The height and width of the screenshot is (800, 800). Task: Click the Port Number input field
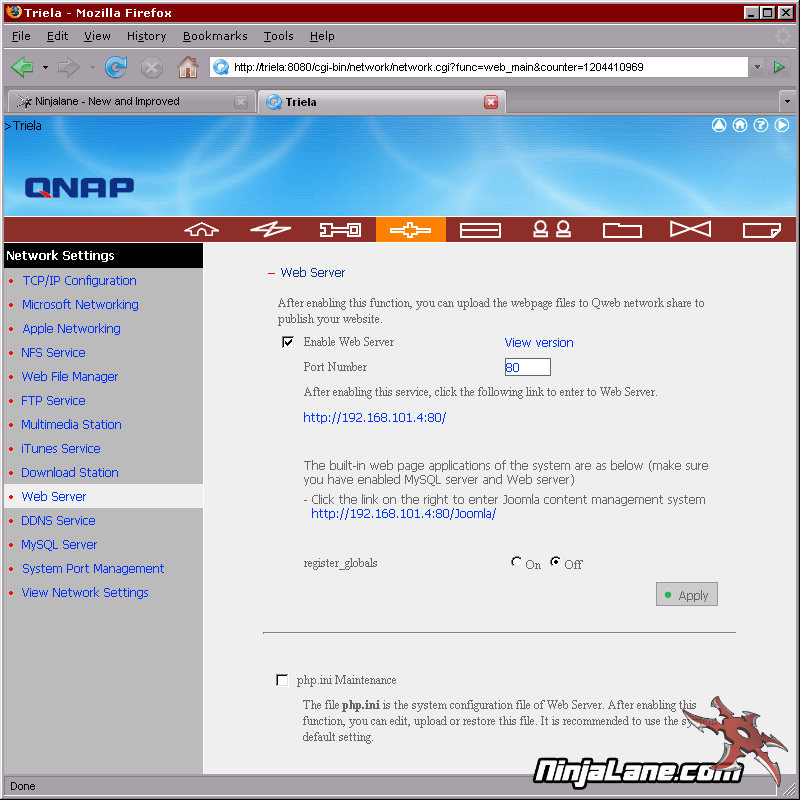coord(528,367)
